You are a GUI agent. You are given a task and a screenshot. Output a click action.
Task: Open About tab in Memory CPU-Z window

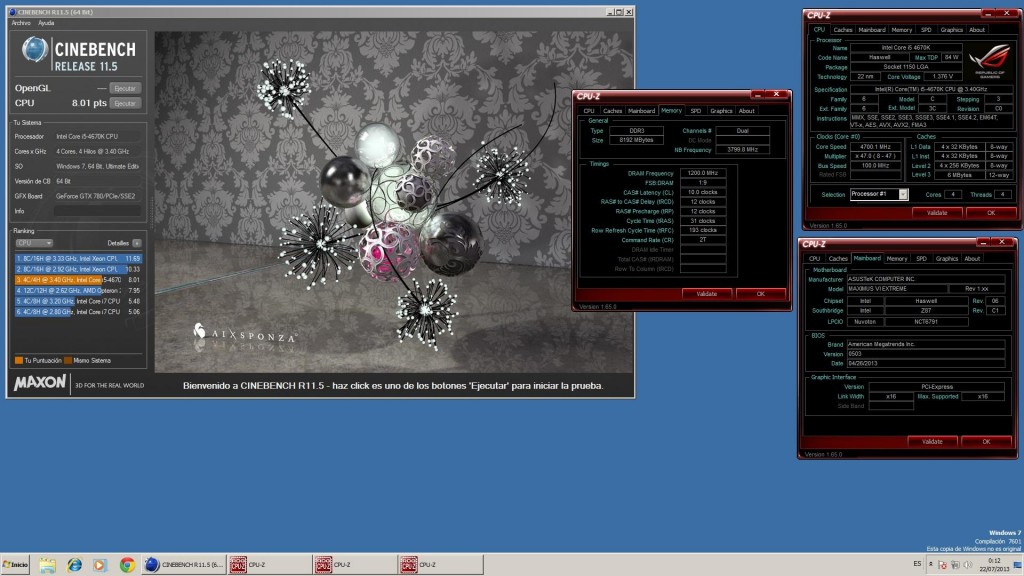click(746, 111)
